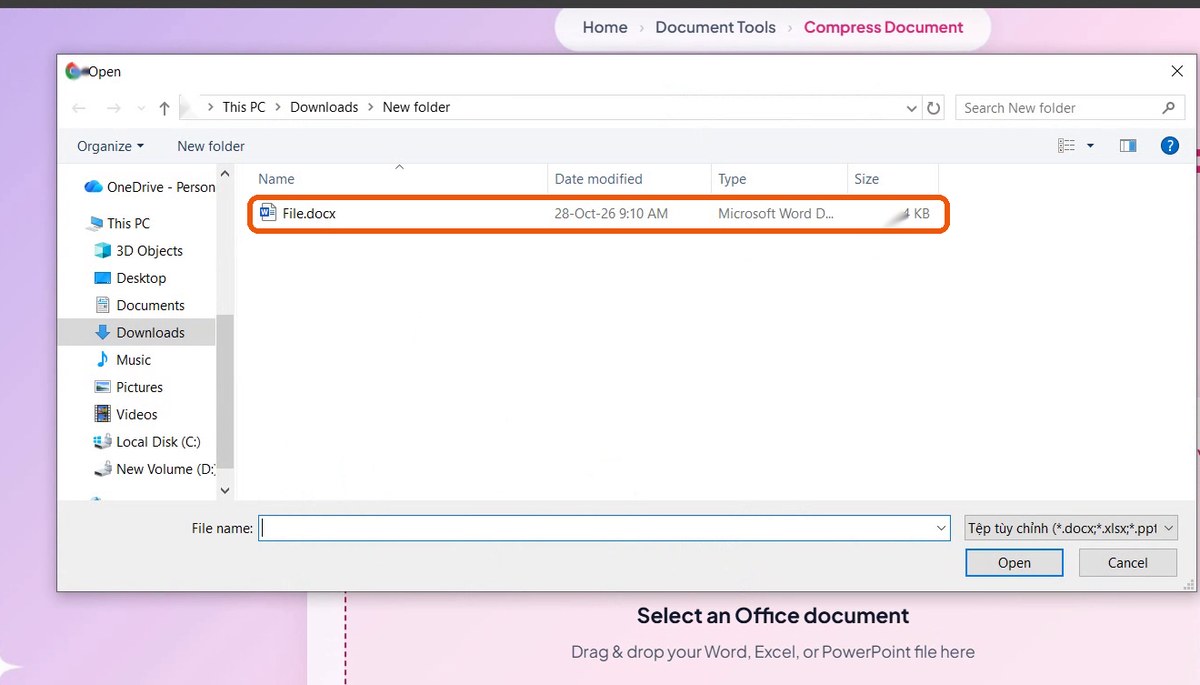Sort by Date modified column
This screenshot has height=685, width=1200.
pos(598,179)
